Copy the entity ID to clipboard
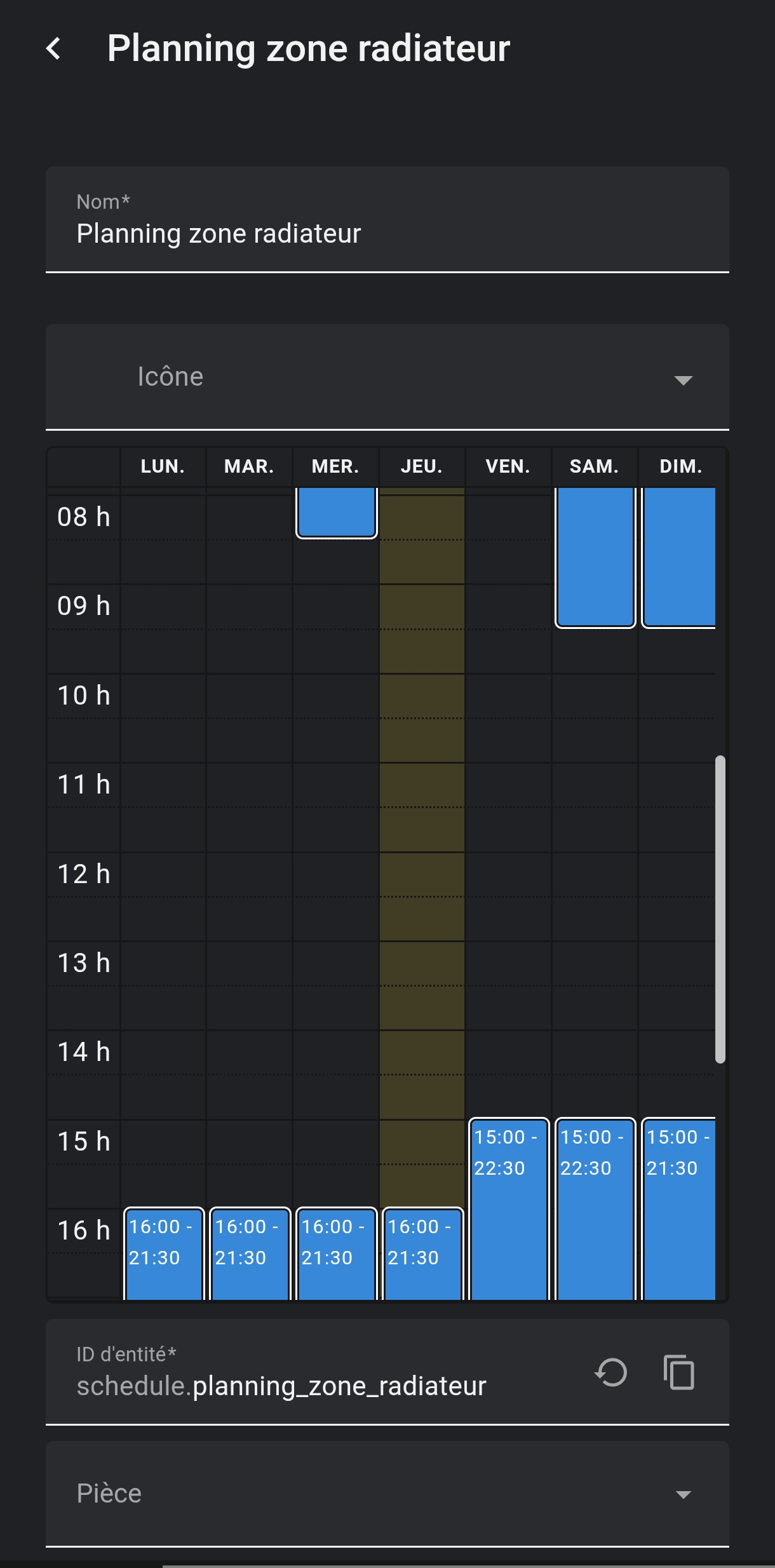The height and width of the screenshot is (1568, 775). coord(678,1372)
